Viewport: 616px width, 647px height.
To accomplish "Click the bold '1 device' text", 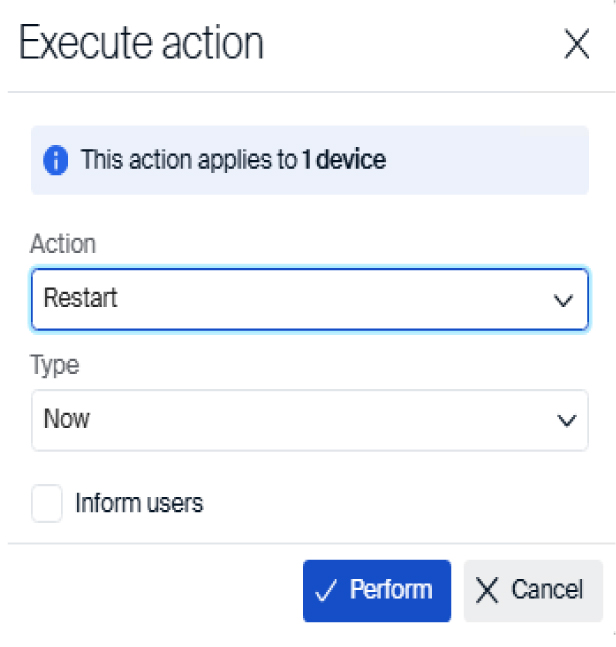I will click(344, 160).
